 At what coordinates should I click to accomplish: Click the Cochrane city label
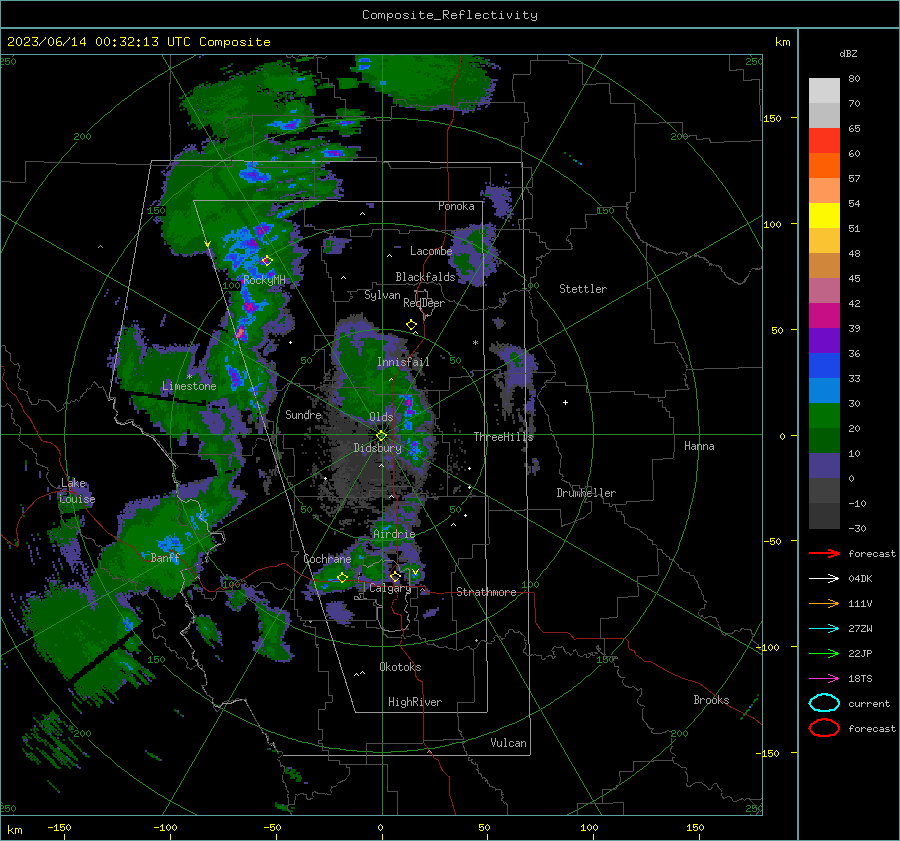[x=327, y=559]
